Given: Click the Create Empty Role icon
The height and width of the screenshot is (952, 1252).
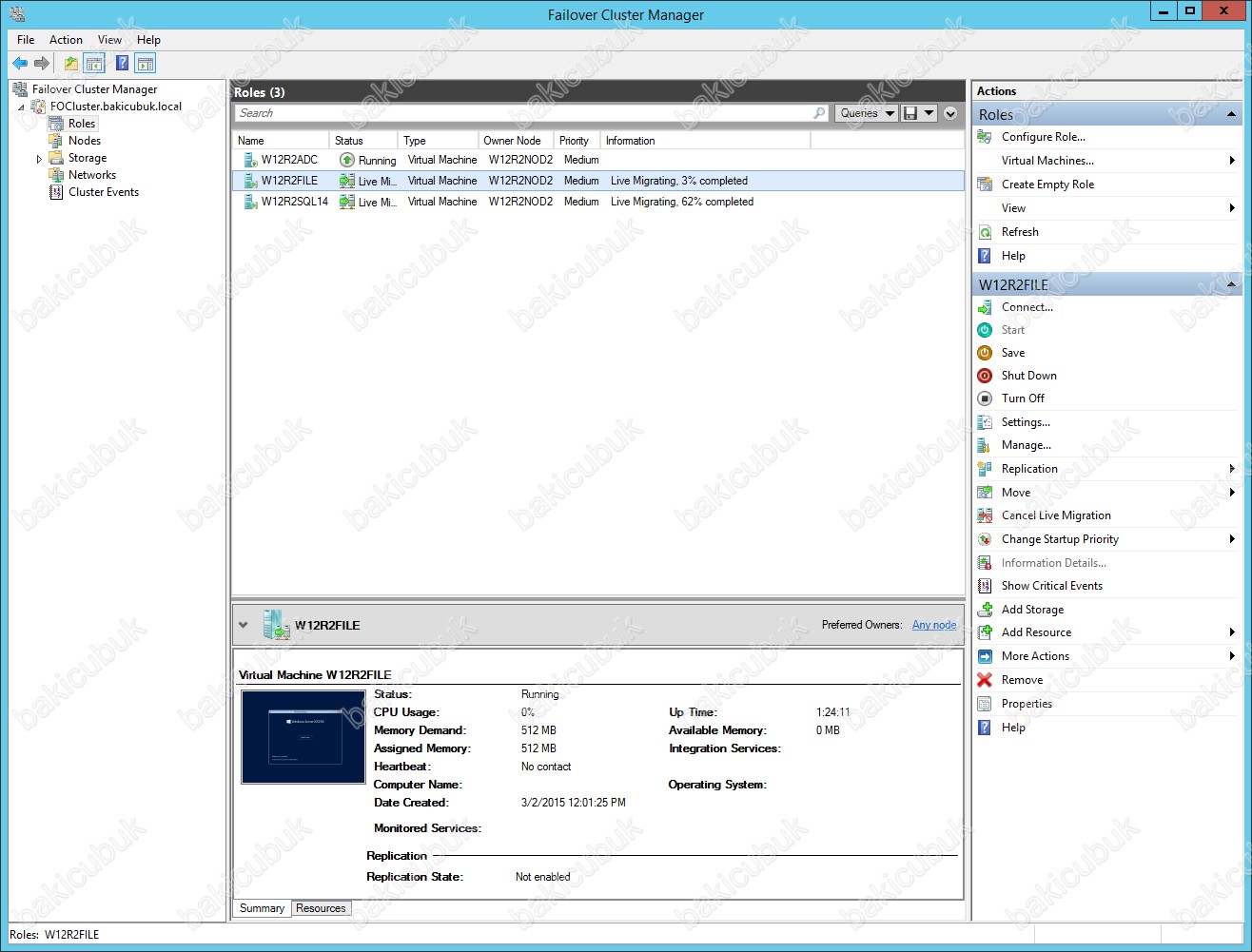Looking at the screenshot, I should tap(985, 185).
